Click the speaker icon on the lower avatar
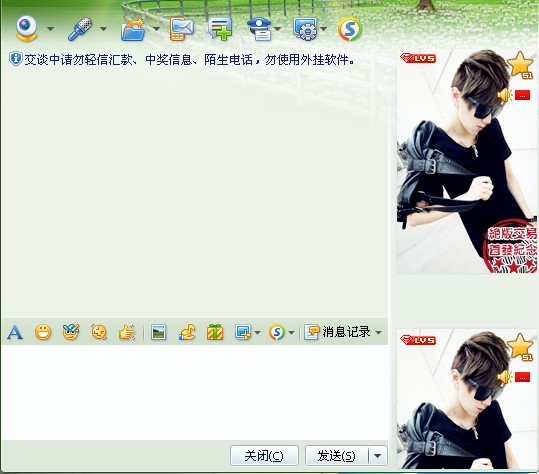Image resolution: width=539 pixels, height=474 pixels. pos(505,377)
